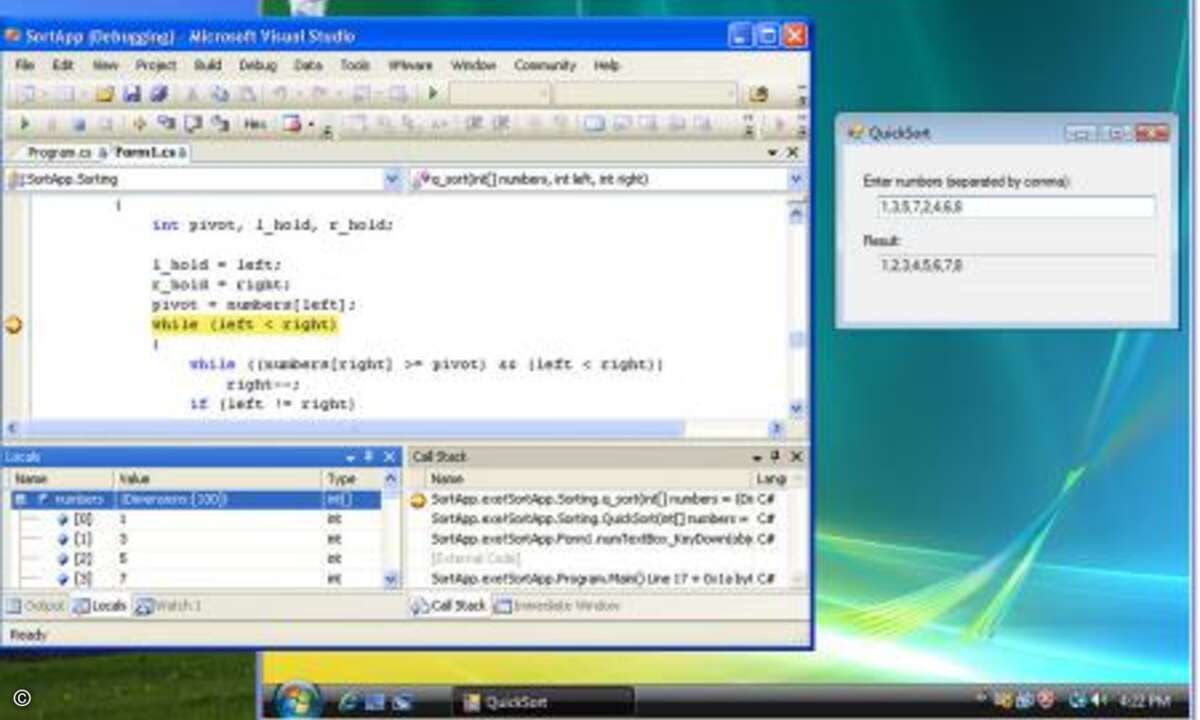Select the [2] row in Locals
The image size is (1200, 720).
coord(195,559)
